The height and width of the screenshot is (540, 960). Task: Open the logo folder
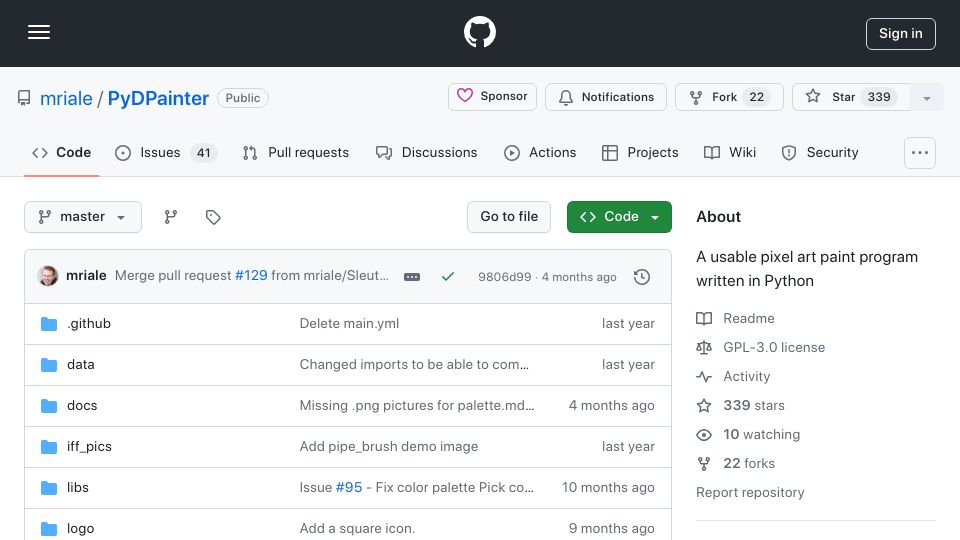pos(80,528)
